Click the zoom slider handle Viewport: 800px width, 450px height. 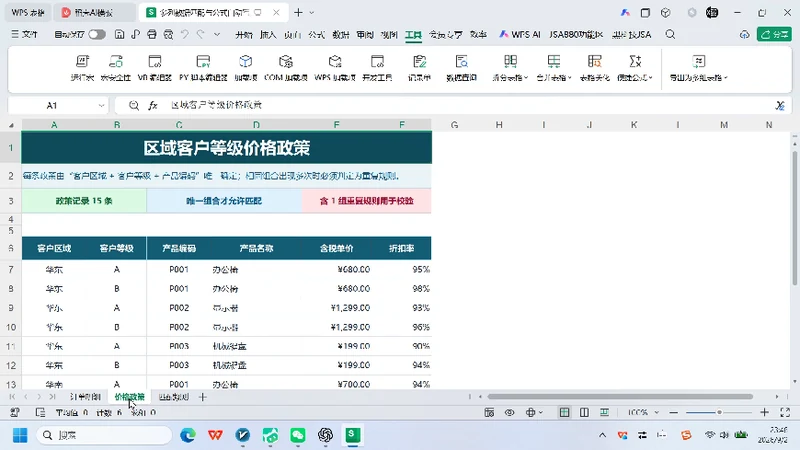[719, 412]
